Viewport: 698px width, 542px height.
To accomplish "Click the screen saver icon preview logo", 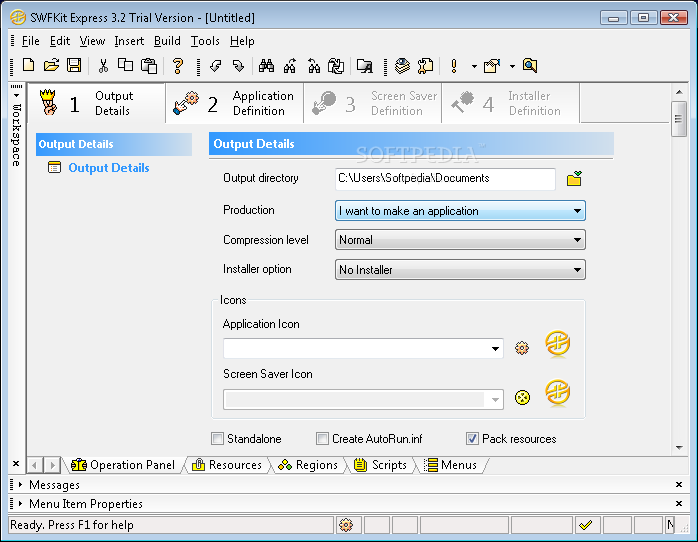I will [x=557, y=392].
